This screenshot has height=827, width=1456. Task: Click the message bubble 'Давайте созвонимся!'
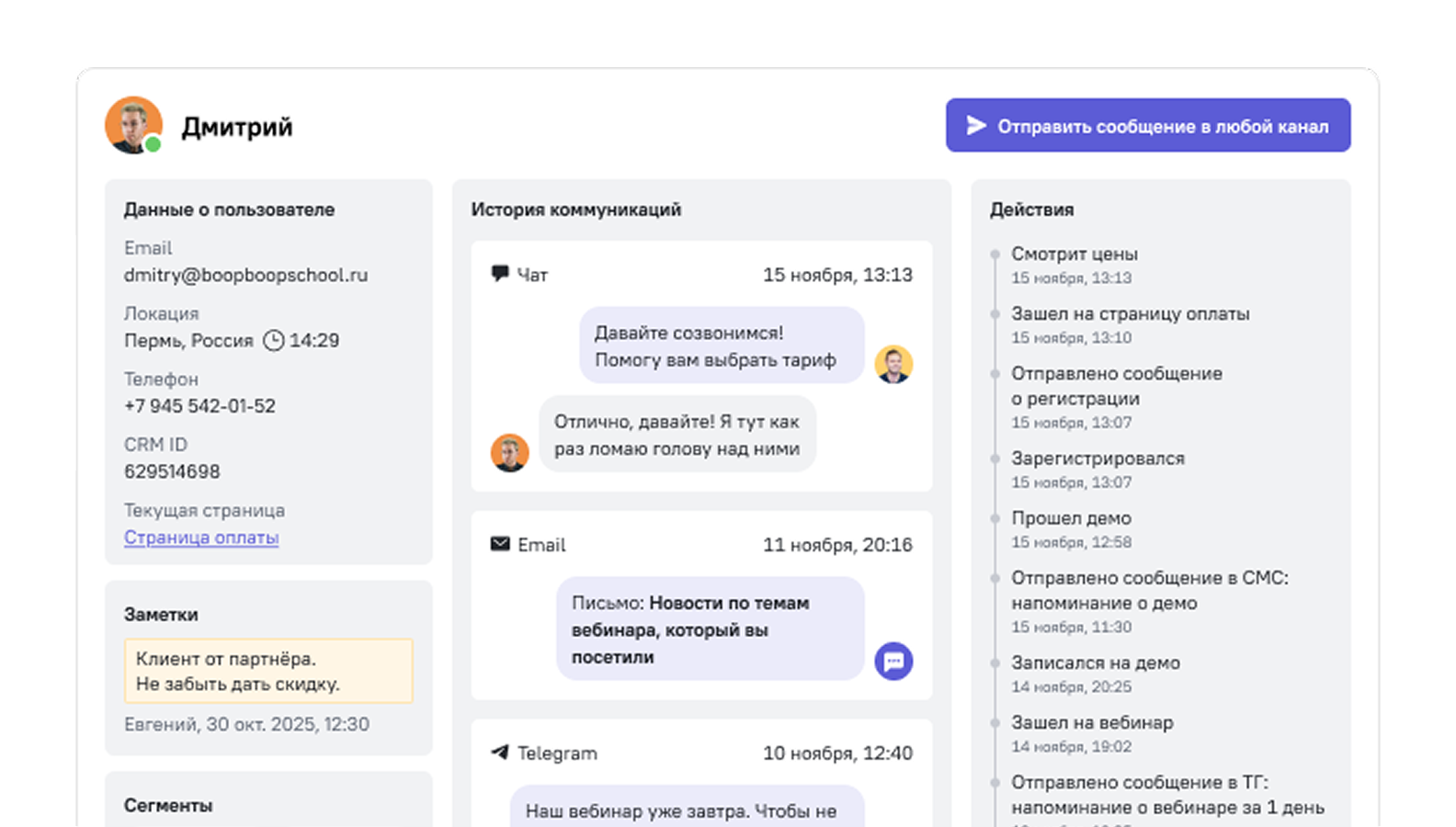[x=722, y=346]
